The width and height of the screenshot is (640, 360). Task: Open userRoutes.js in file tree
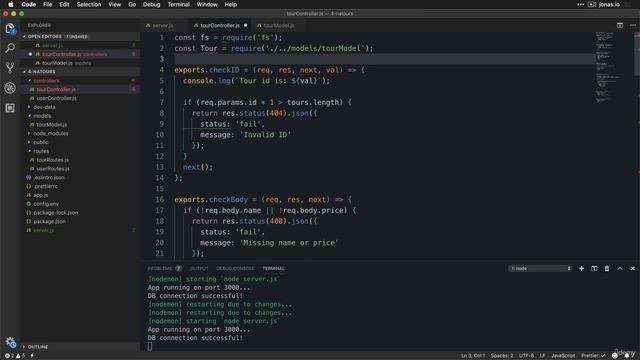pos(53,169)
